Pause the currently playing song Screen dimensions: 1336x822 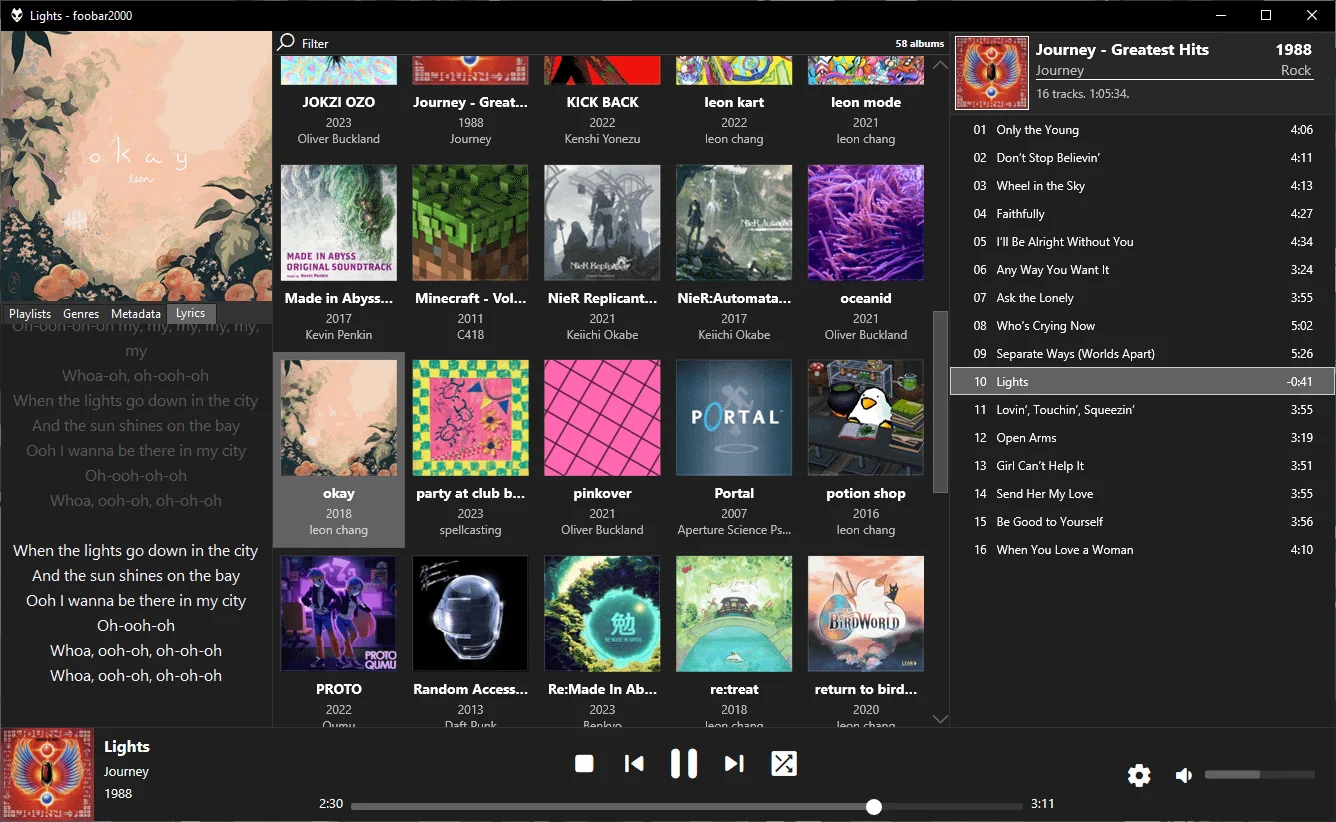point(684,763)
